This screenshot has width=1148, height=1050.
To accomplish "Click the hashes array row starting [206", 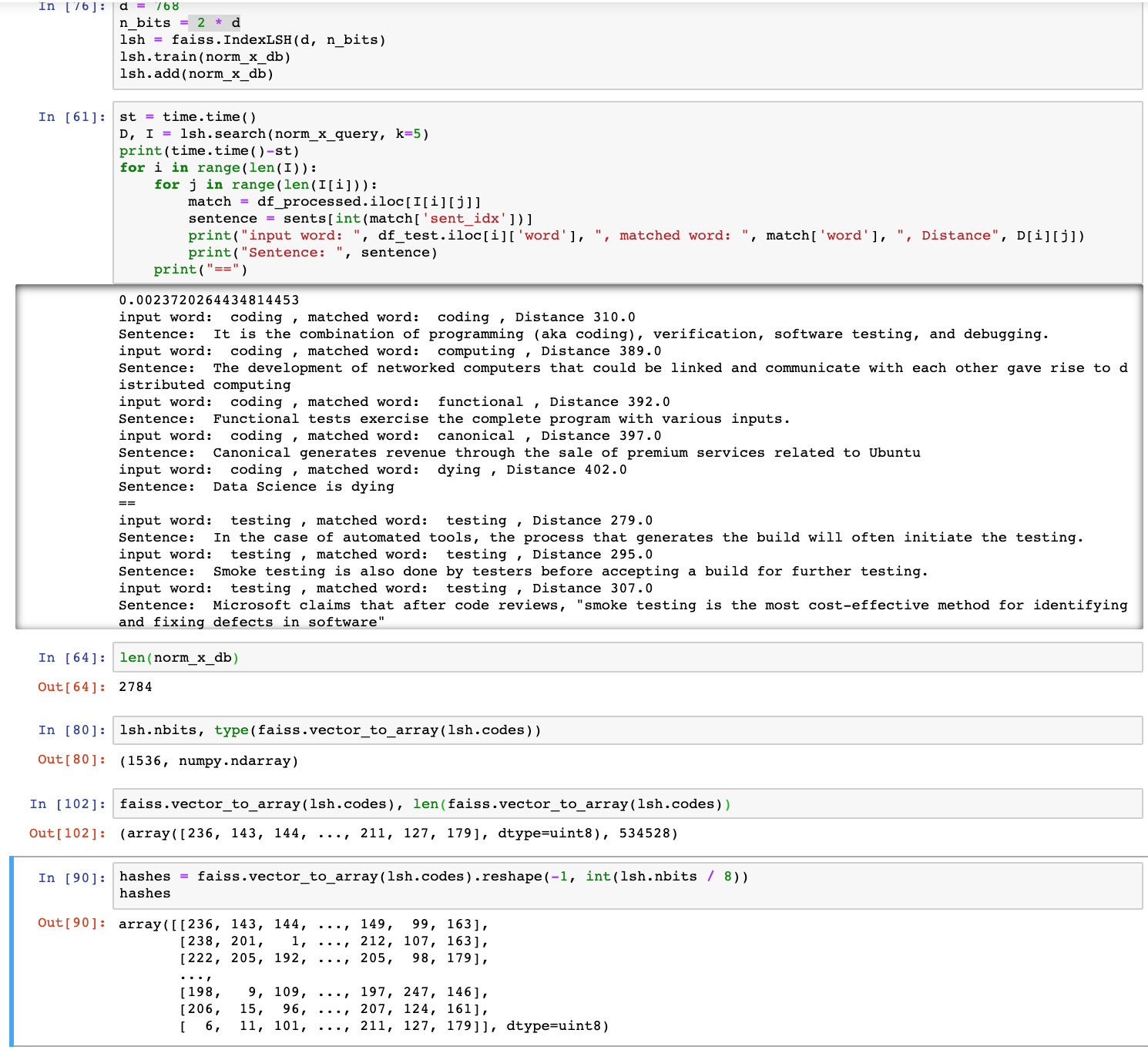I will coord(334,1009).
